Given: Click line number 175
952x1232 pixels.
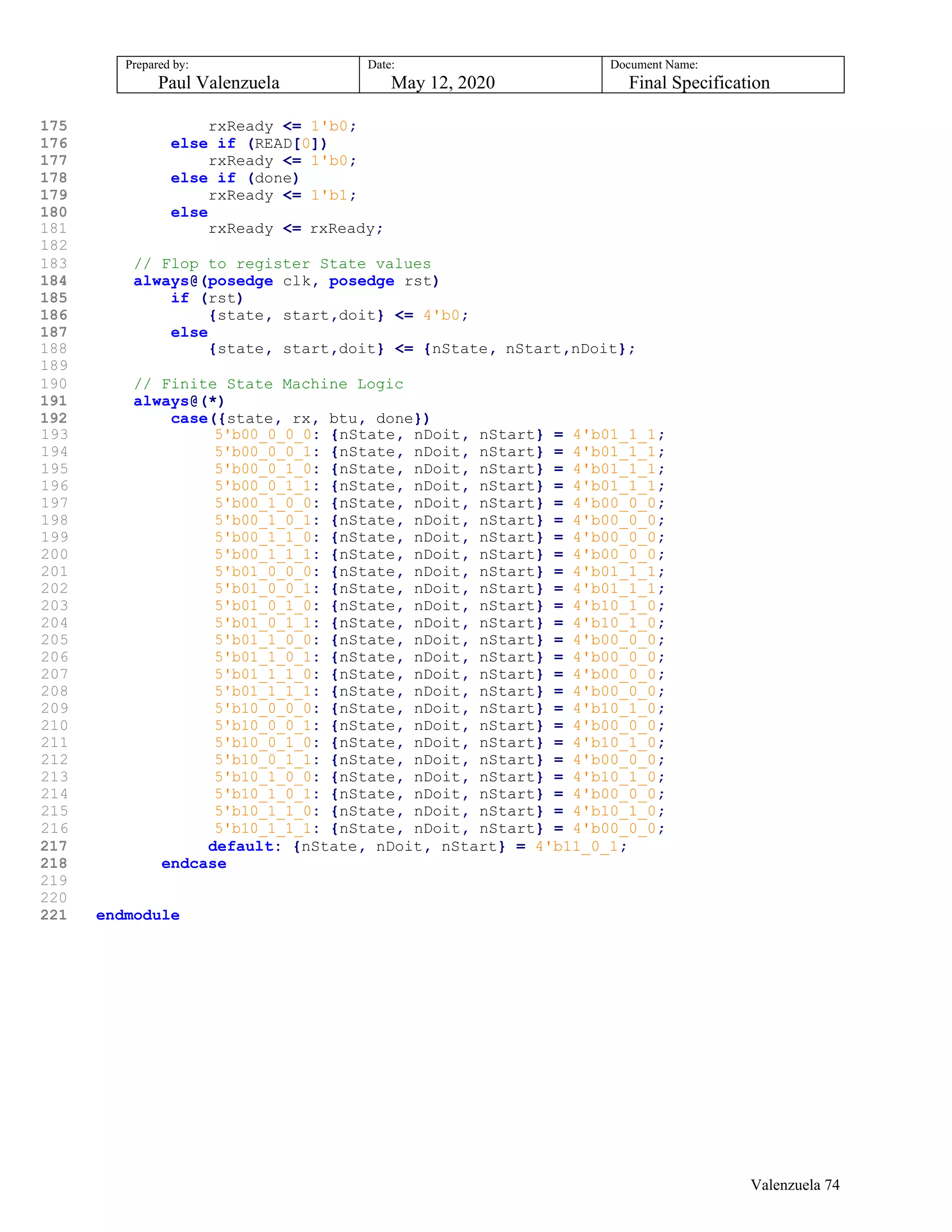Looking at the screenshot, I should click(x=53, y=126).
